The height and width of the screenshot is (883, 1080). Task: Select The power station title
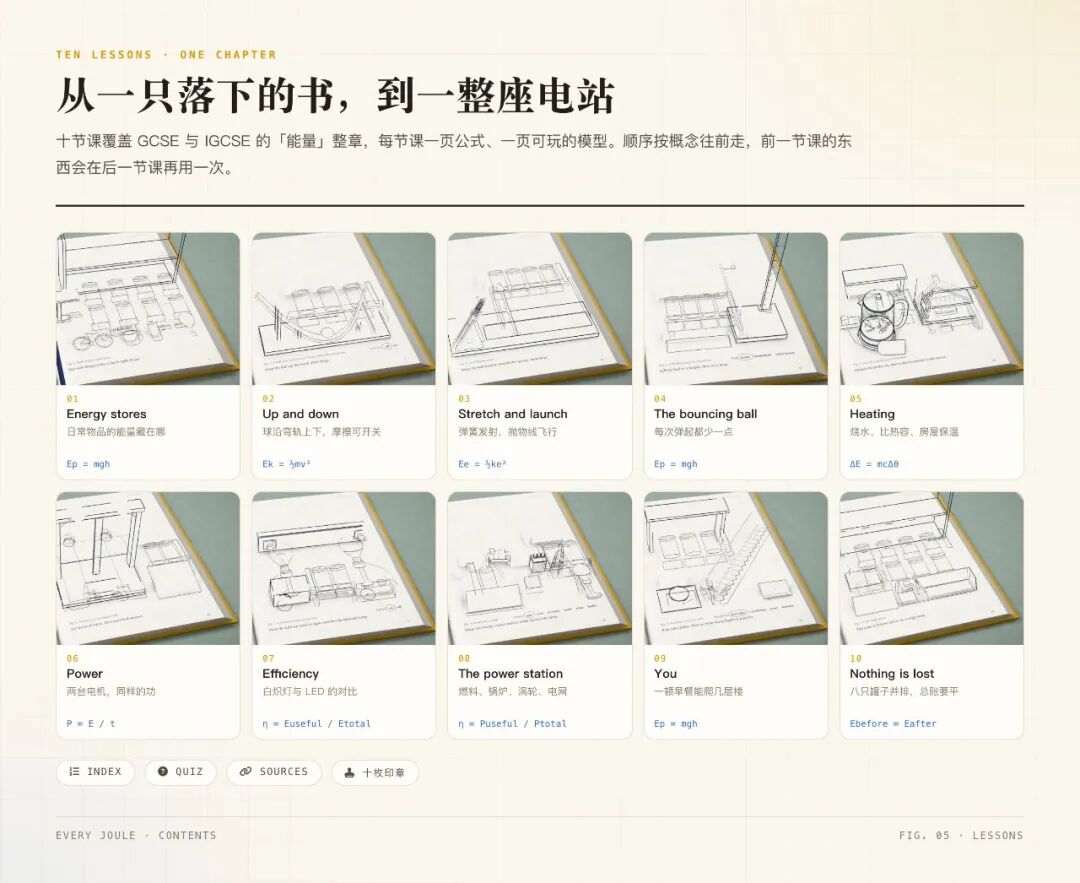(x=510, y=674)
